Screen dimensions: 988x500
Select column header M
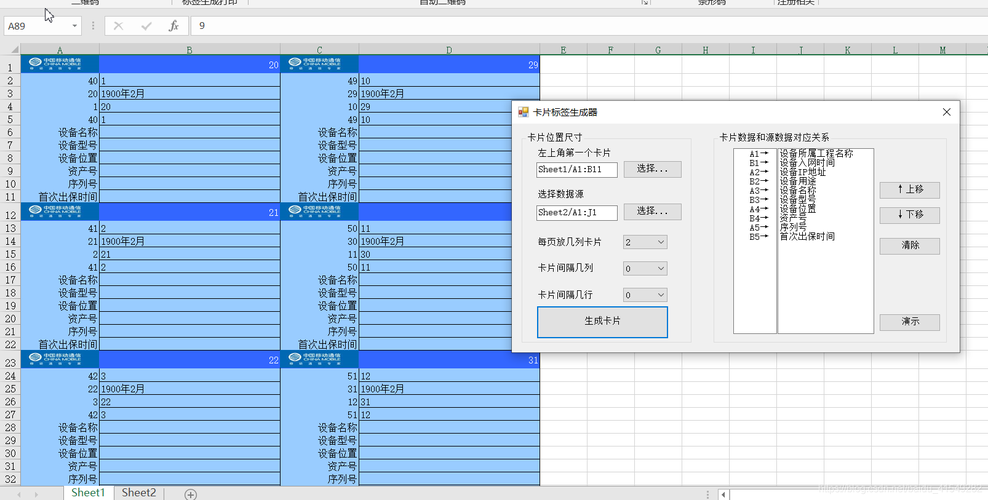point(943,50)
